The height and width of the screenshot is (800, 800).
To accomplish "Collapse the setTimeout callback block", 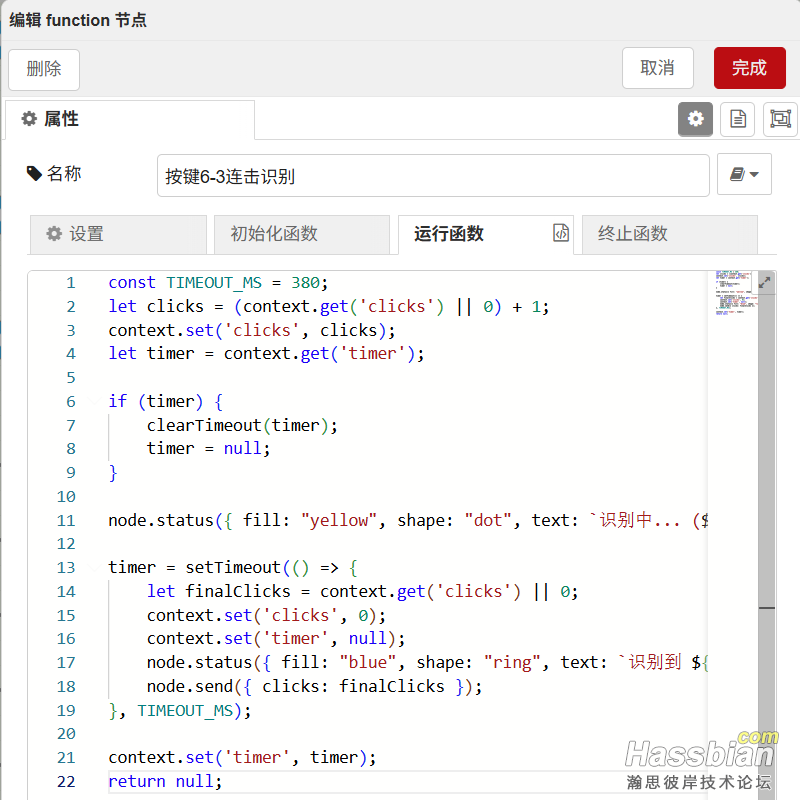I will click(x=94, y=567).
